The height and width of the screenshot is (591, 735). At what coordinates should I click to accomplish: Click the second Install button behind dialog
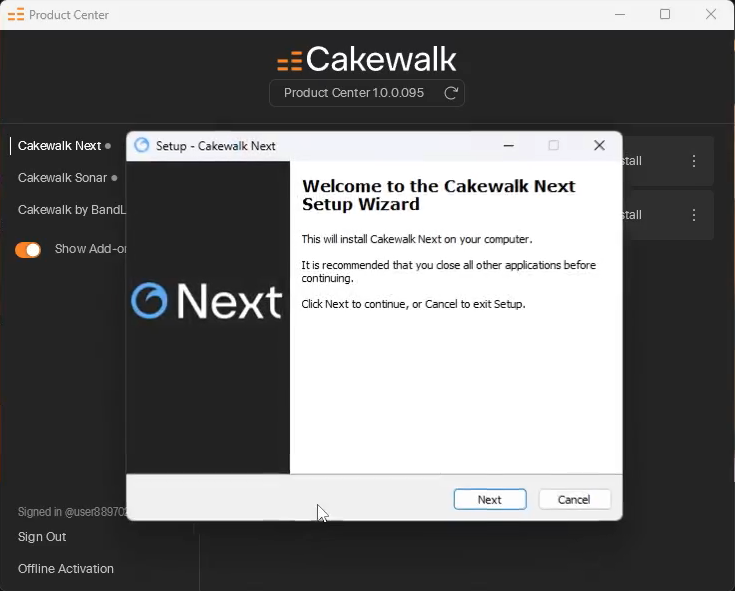632,215
